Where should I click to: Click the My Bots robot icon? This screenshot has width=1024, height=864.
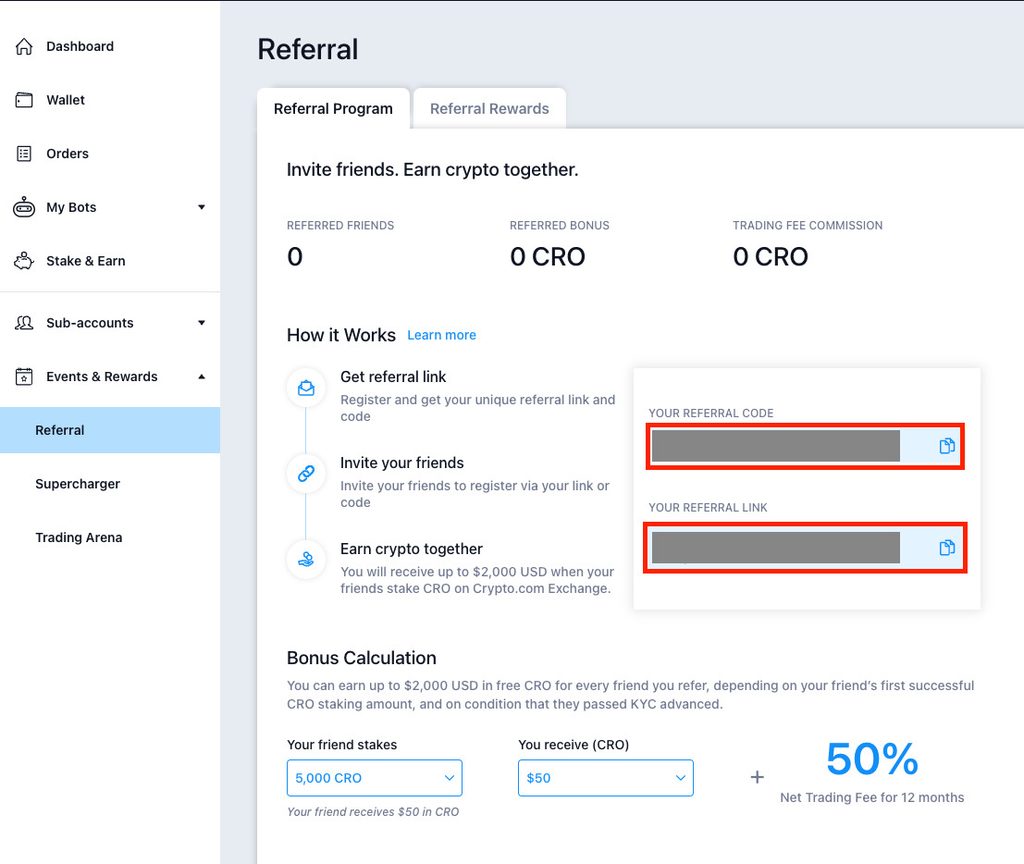pyautogui.click(x=24, y=207)
